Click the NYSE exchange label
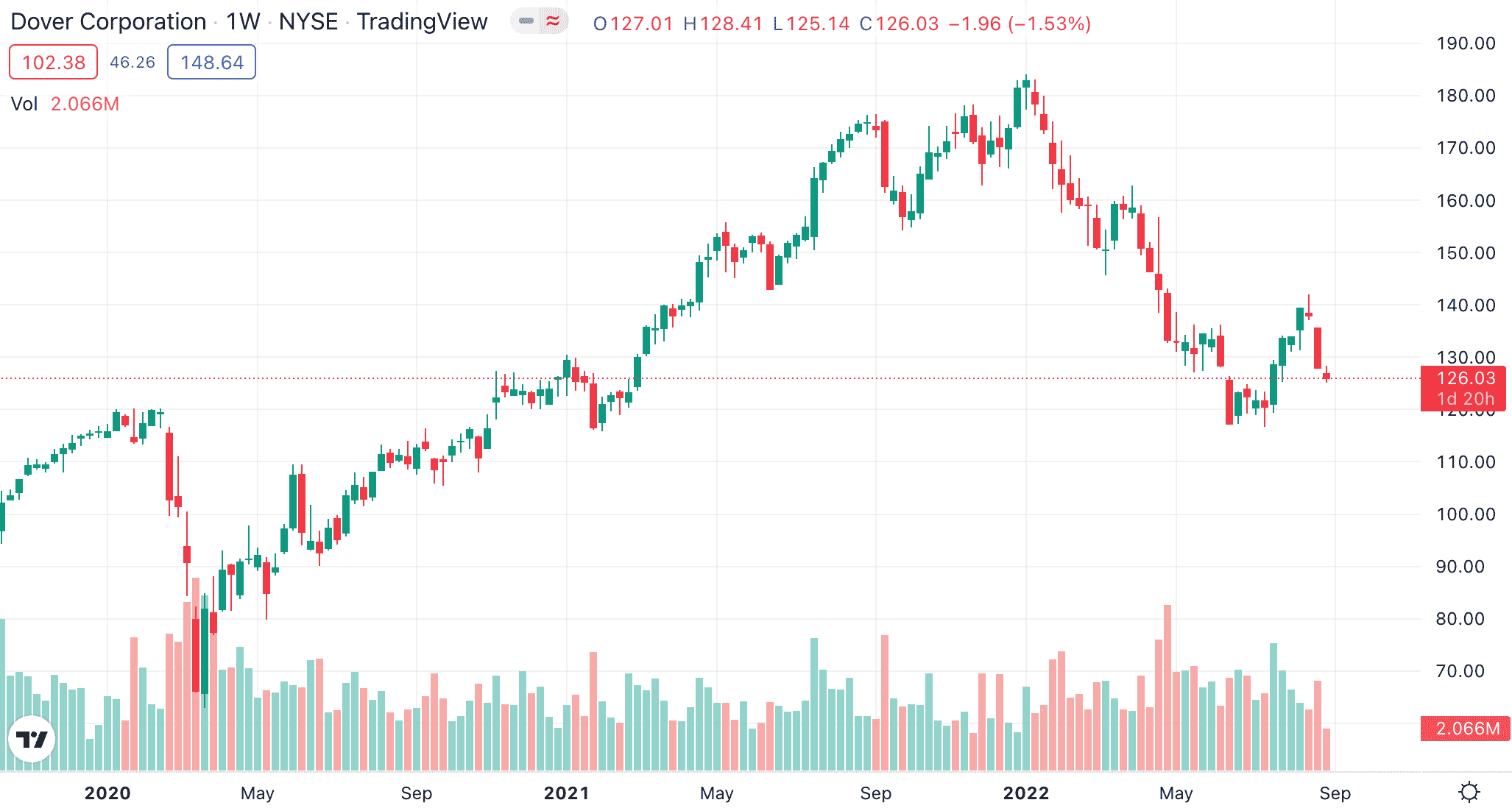The image size is (1512, 811). click(x=308, y=22)
